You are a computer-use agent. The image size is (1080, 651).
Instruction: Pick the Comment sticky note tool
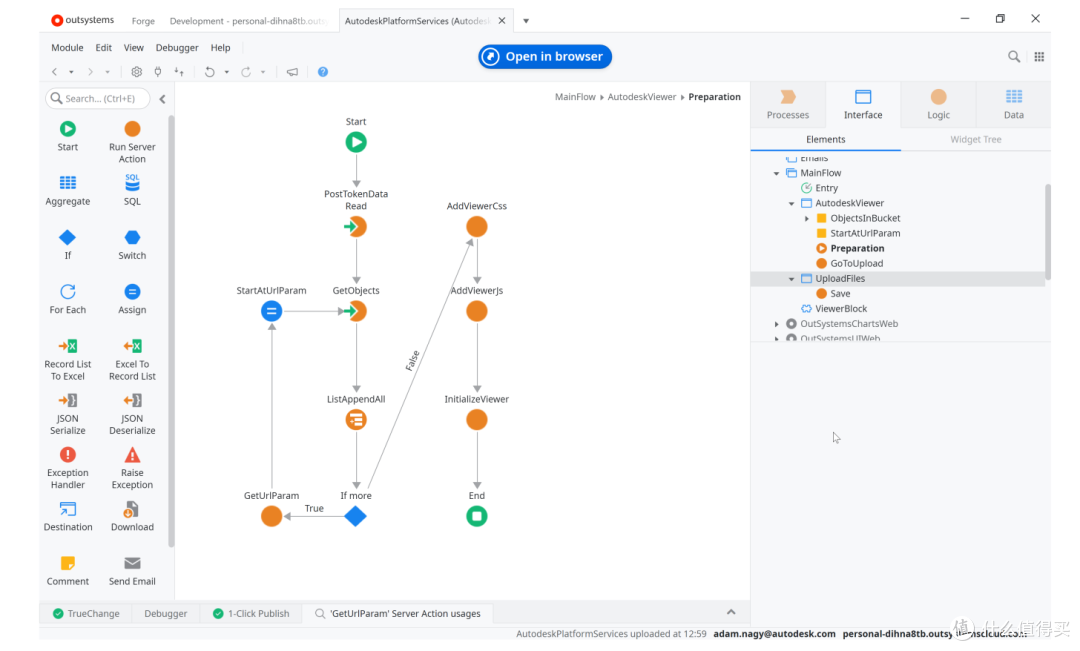68,571
